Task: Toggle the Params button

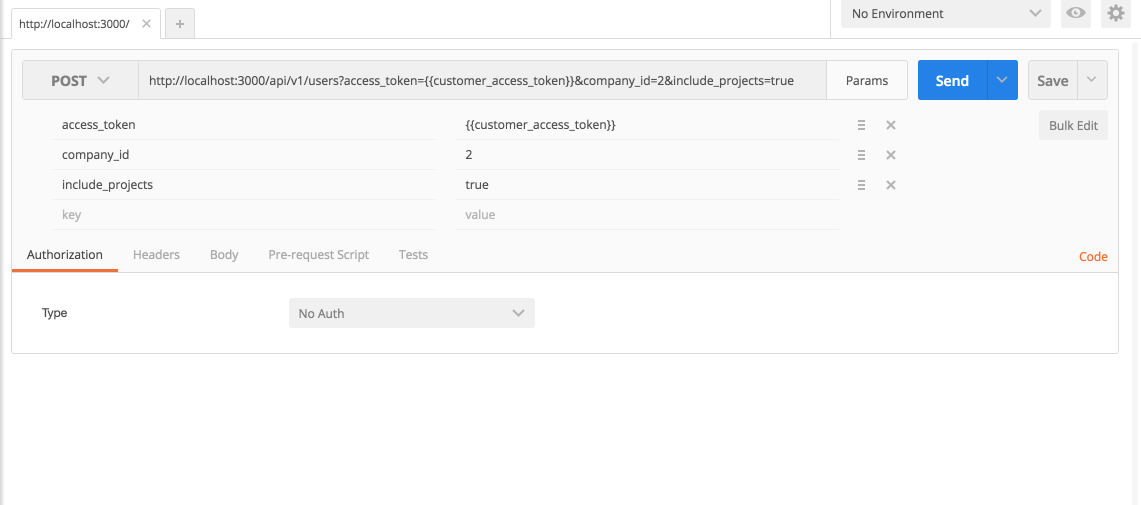Action: [867, 80]
